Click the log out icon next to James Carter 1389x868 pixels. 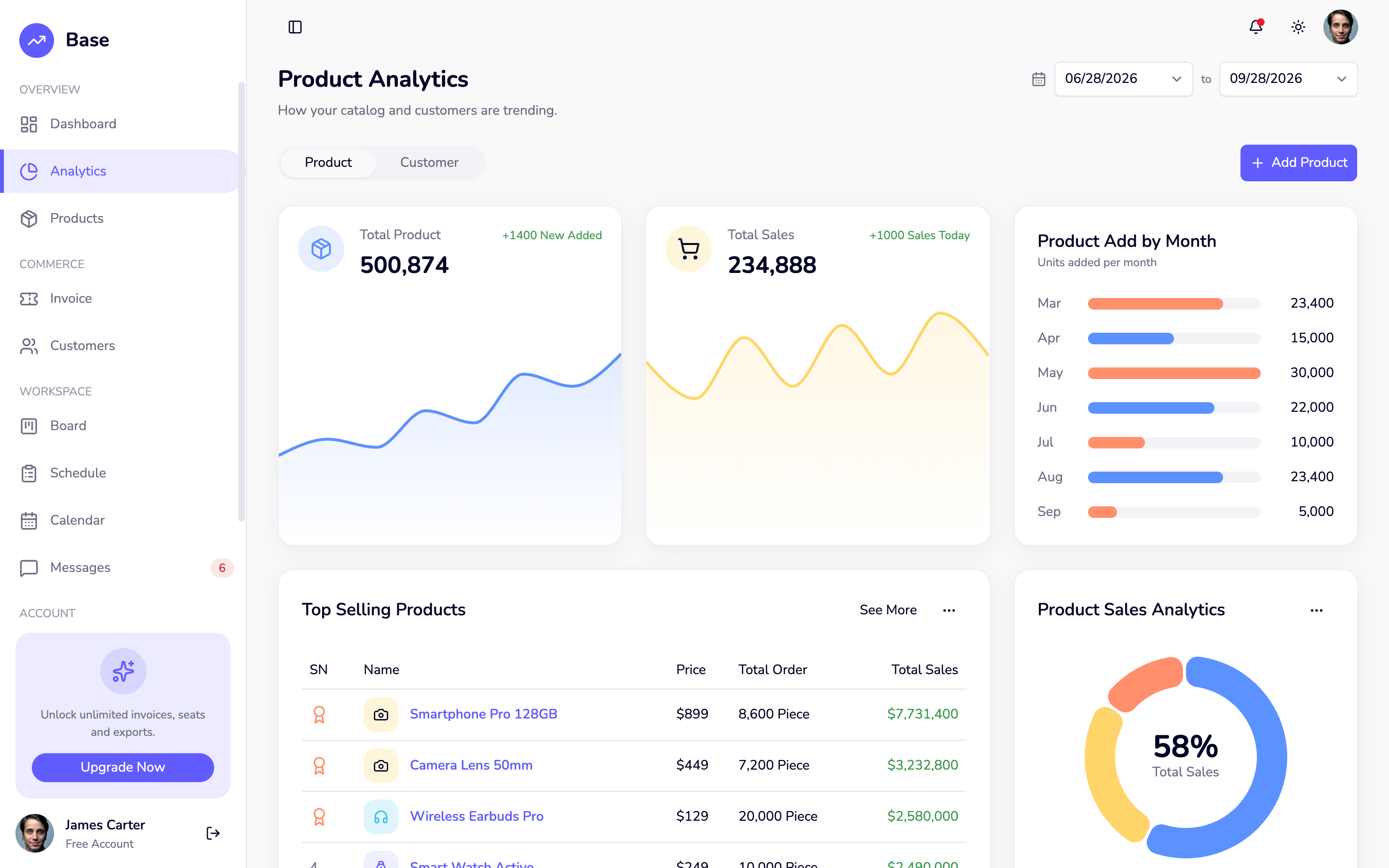(x=213, y=833)
